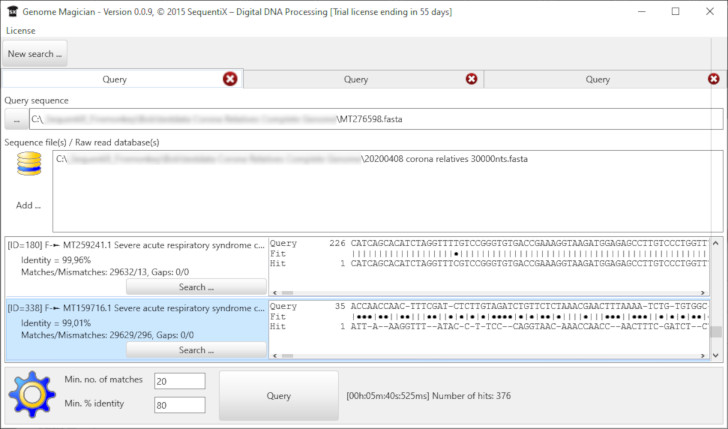Click the yellow sequence database icon
Screen dimensions: 728x429
(28, 167)
